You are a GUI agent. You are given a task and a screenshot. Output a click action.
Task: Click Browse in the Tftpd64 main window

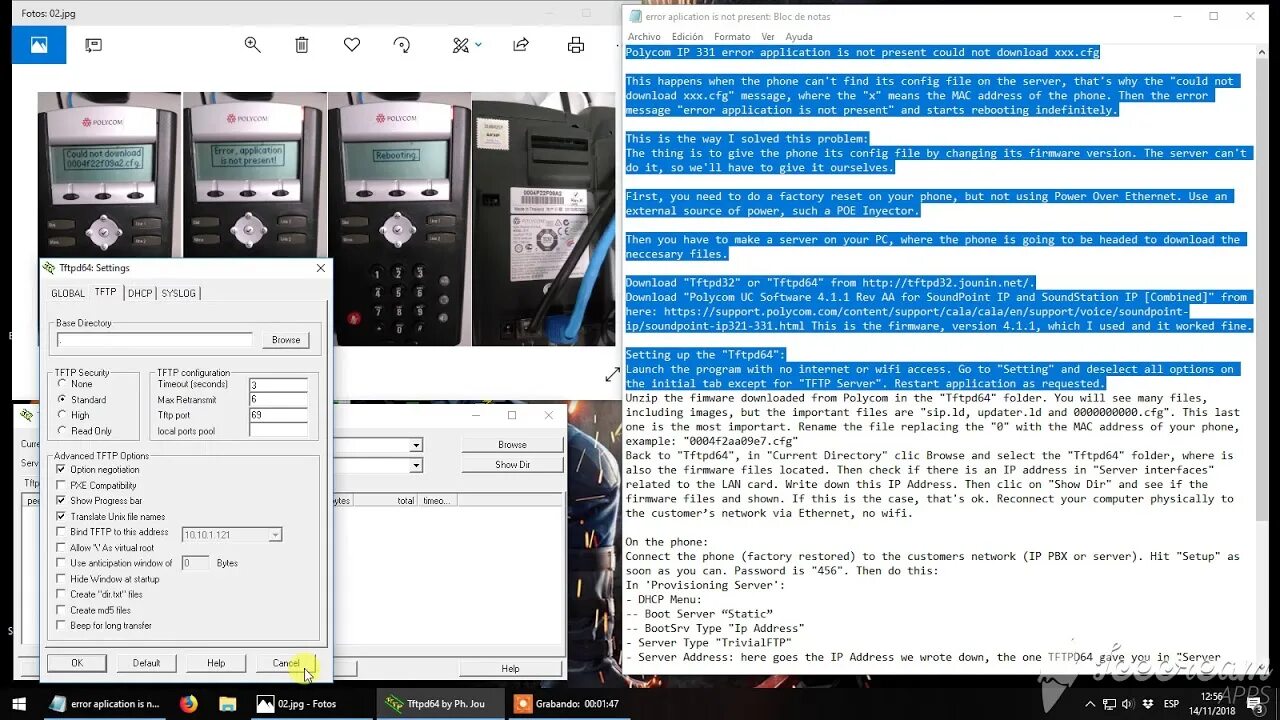point(512,445)
